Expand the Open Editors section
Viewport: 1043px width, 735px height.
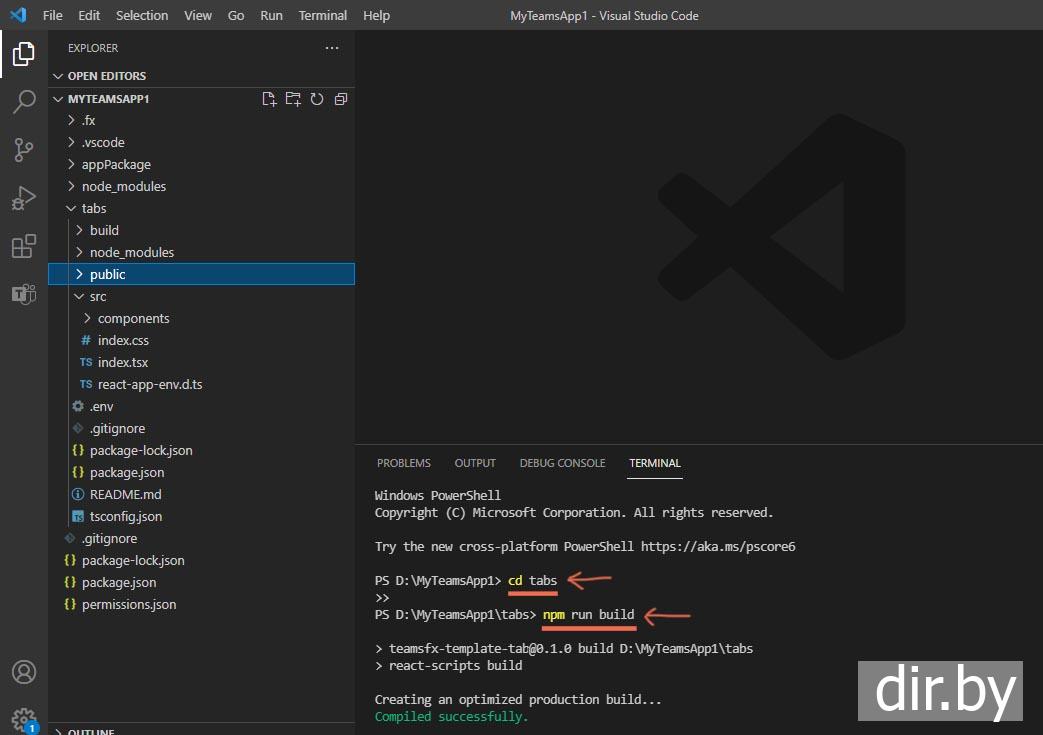106,76
